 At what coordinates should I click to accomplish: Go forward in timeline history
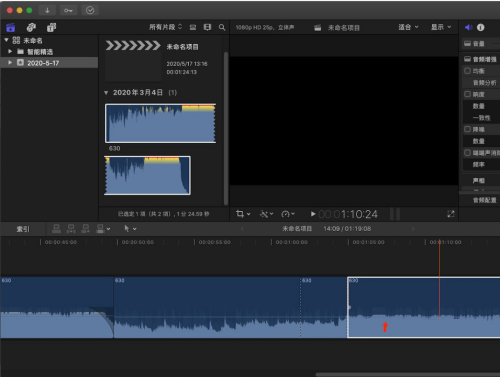413,229
